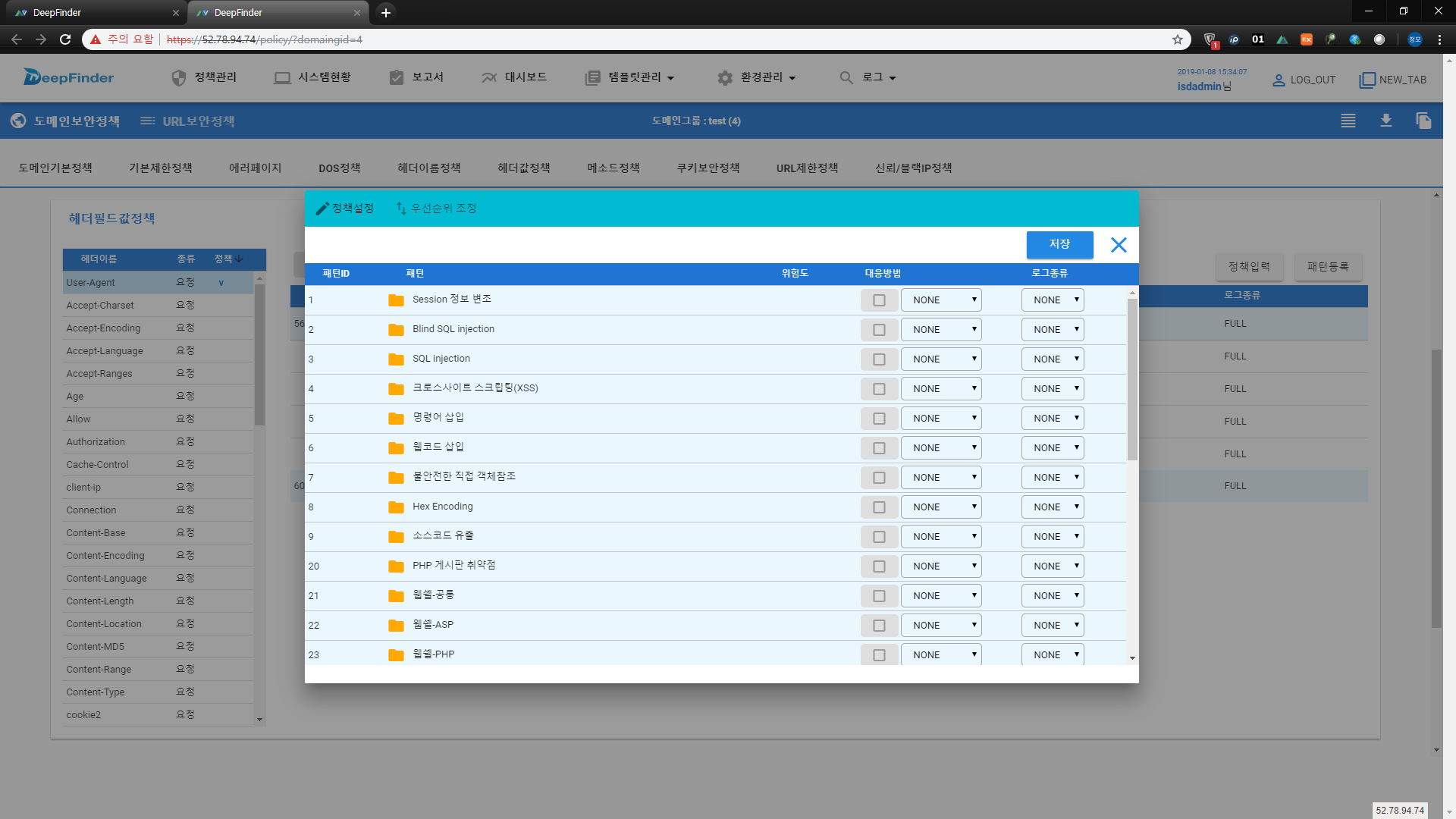
Task: Open 대응방법 dropdown for PHP 게시판 취약점
Action: click(941, 566)
